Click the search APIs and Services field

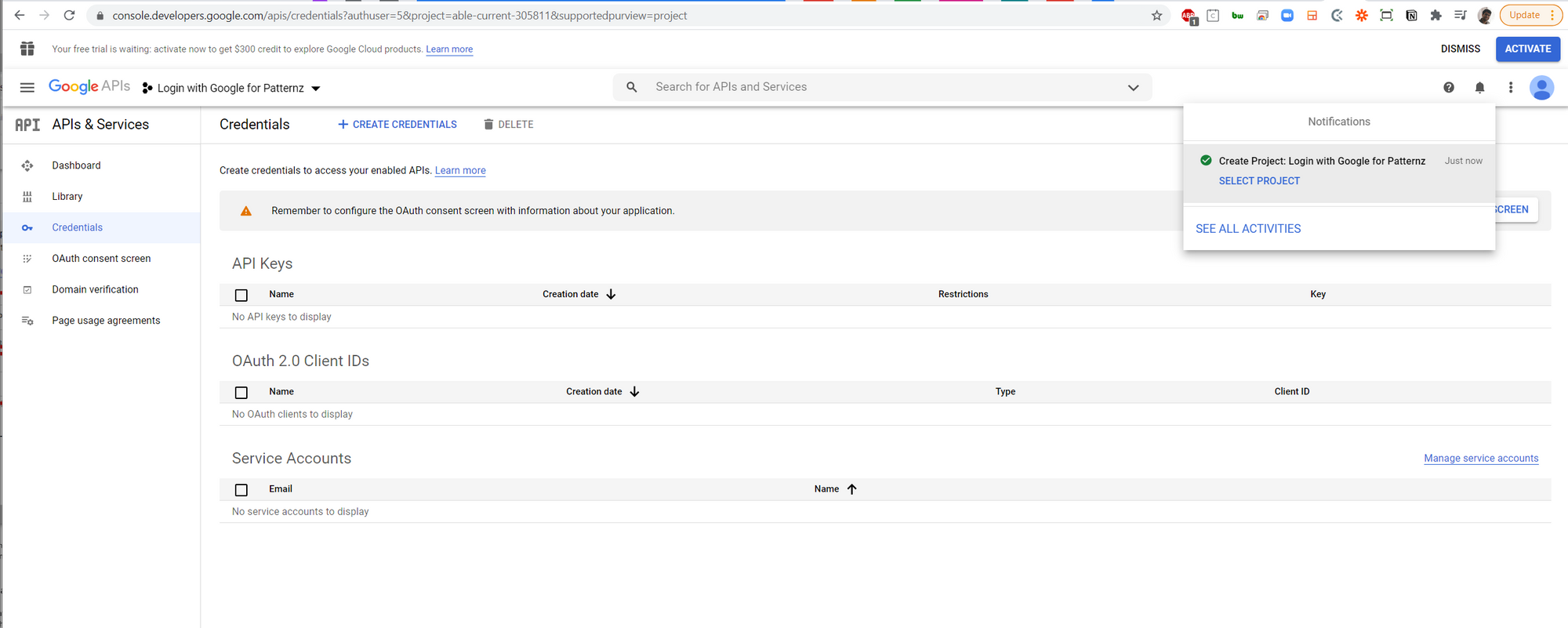pos(882,87)
